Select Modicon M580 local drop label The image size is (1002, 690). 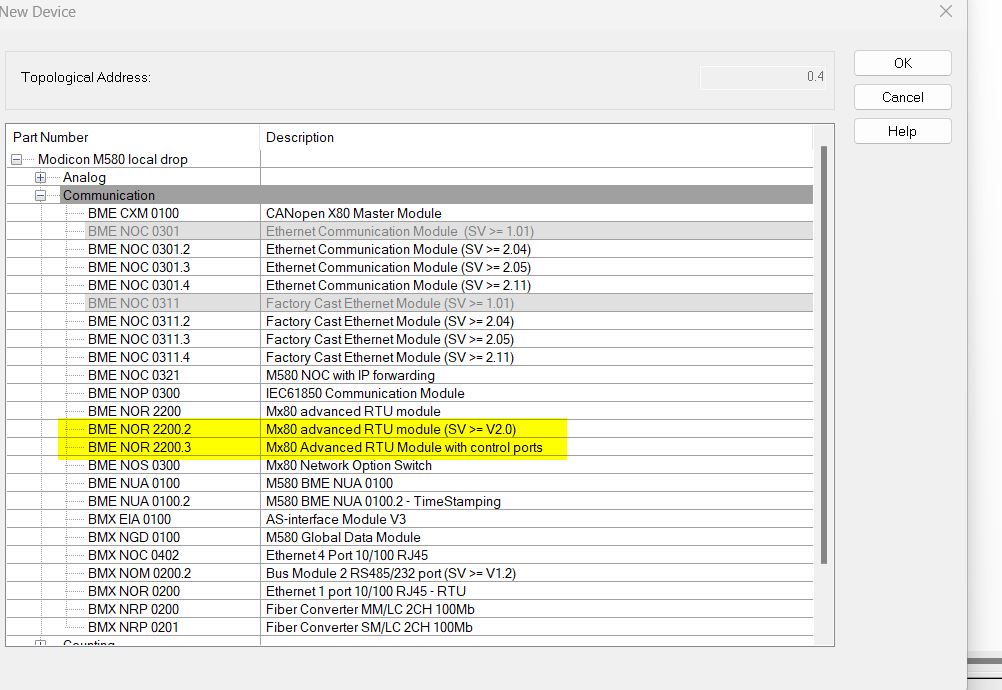pyautogui.click(x=112, y=160)
